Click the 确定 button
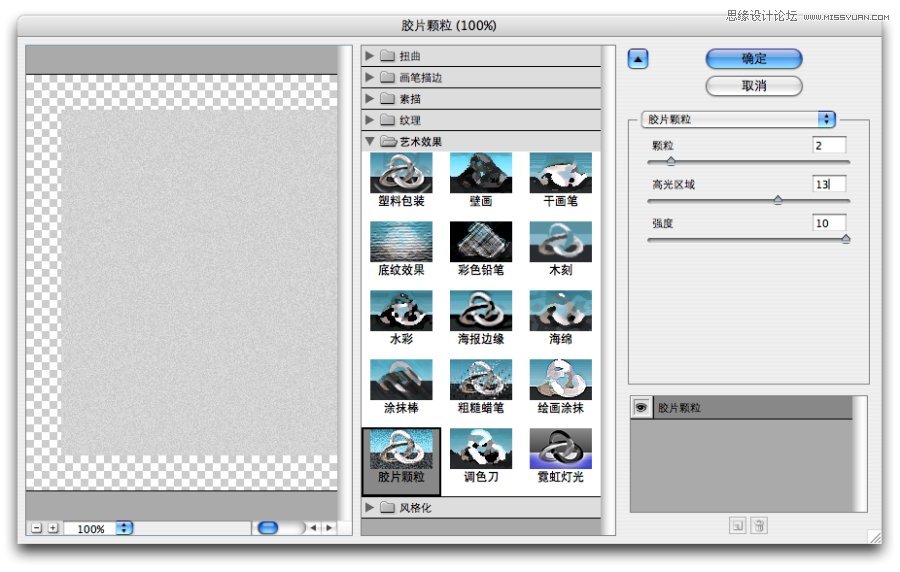Screen dimensions: 900x572 [x=754, y=59]
